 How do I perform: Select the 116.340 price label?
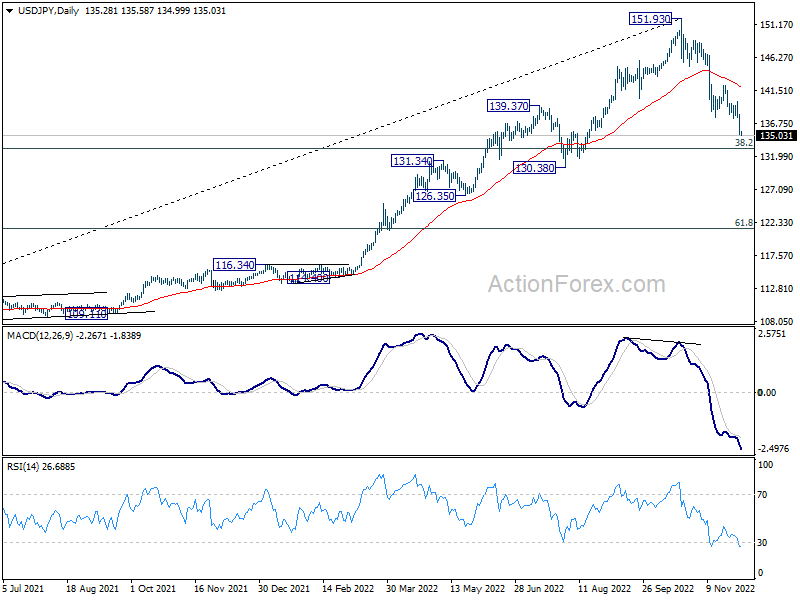pos(234,265)
